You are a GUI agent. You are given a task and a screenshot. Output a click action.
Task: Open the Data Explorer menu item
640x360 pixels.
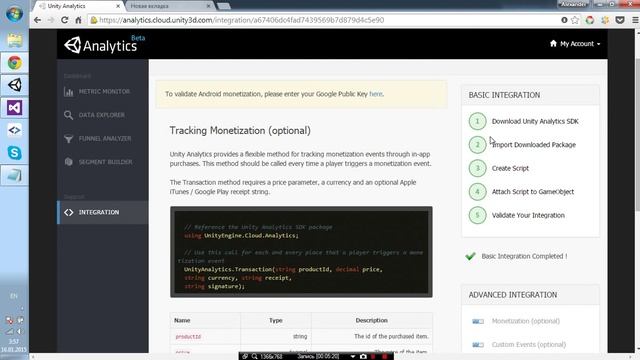click(103, 115)
